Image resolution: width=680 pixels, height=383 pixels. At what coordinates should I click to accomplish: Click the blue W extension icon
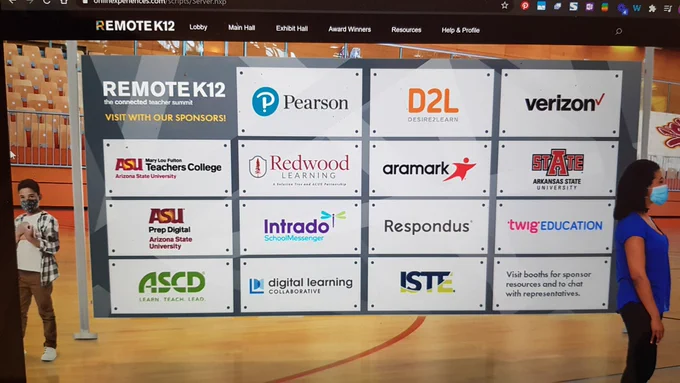[x=637, y=8]
